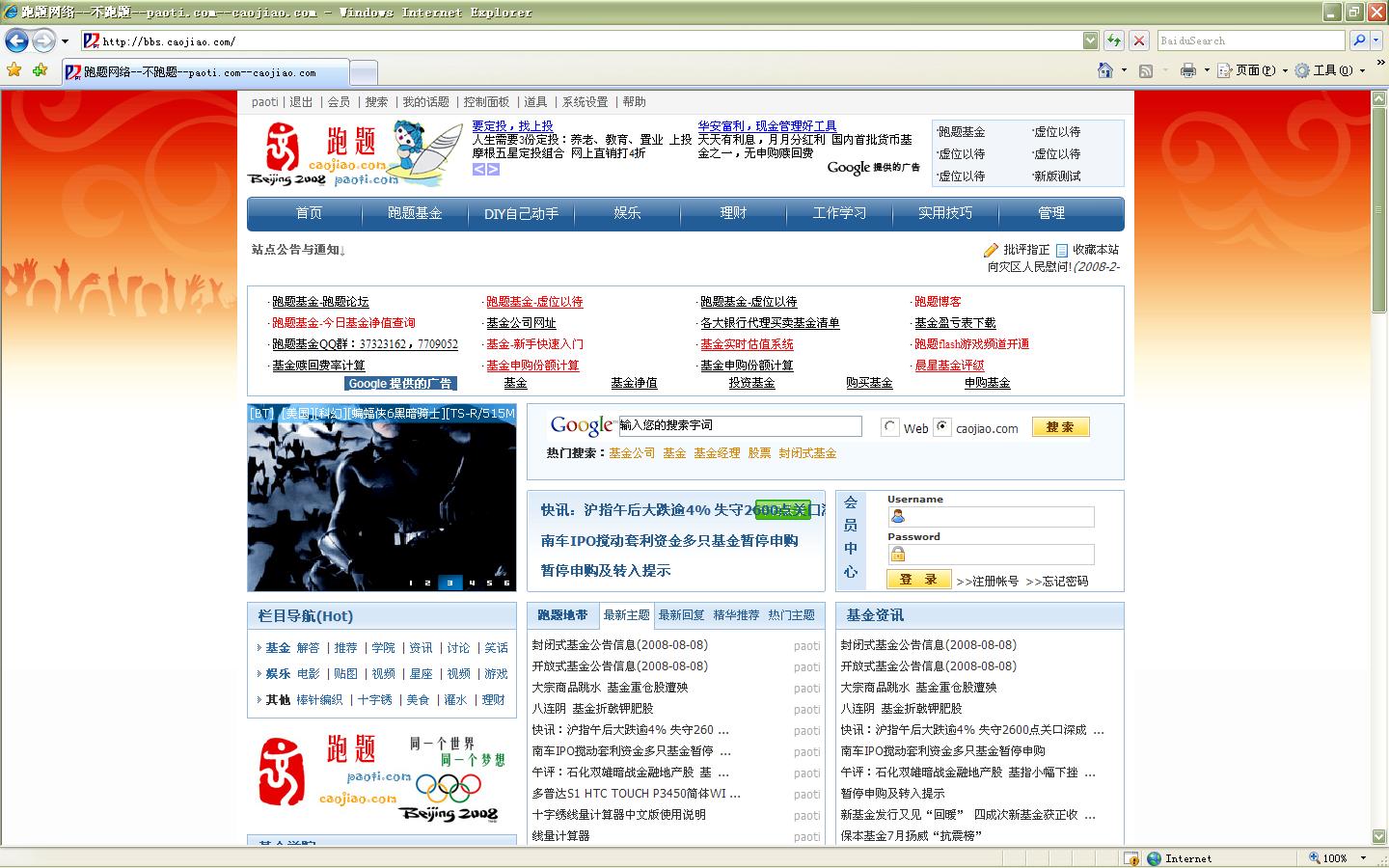Viewport: 1389px width, 868px height.
Task: Open the 娱乐 navigation menu item
Action: coord(627,213)
